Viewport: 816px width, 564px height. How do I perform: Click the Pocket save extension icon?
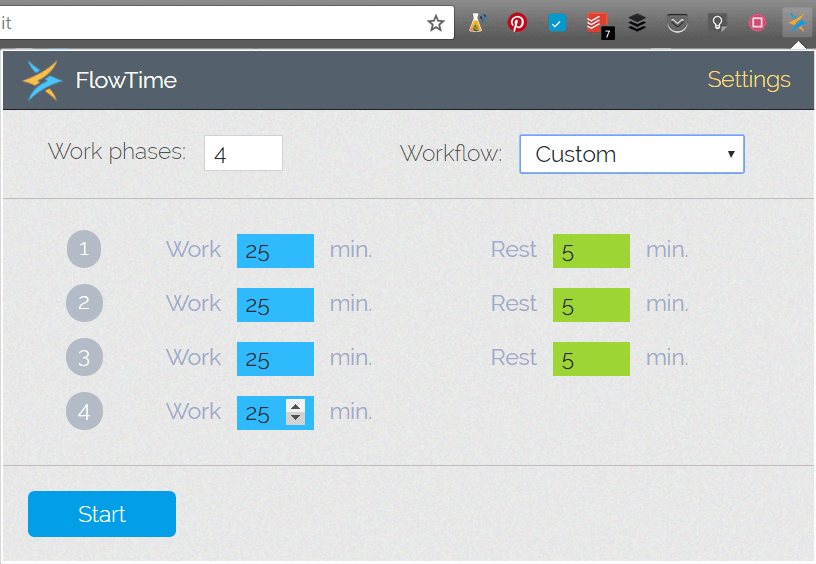click(677, 23)
